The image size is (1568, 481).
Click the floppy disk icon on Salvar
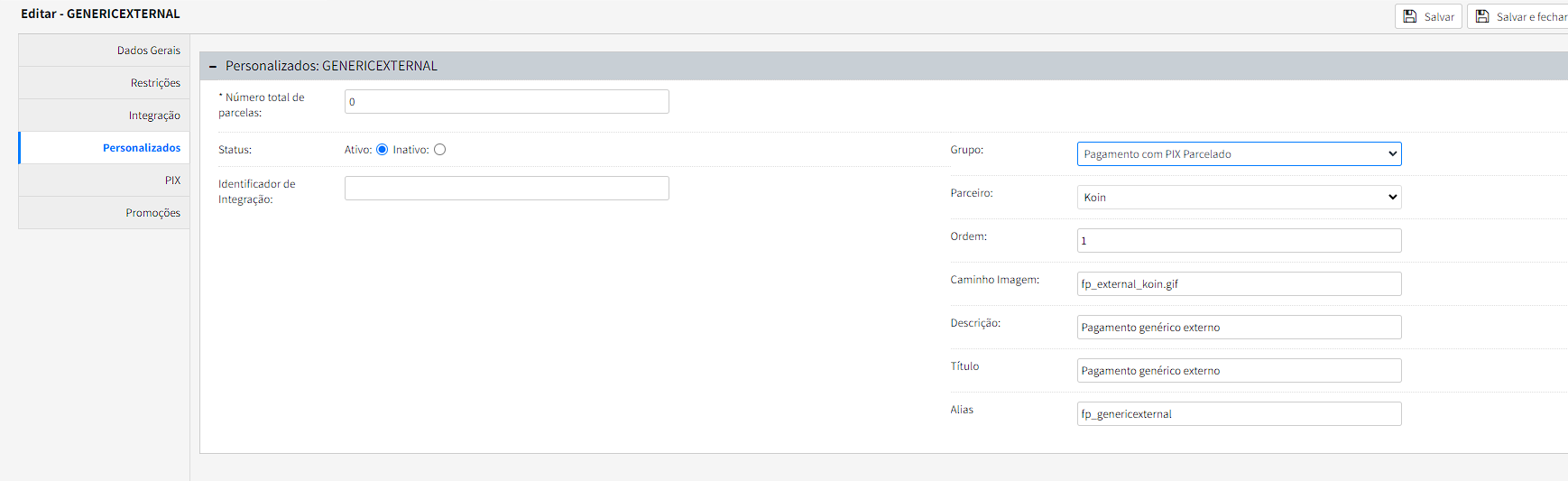pyautogui.click(x=1410, y=17)
